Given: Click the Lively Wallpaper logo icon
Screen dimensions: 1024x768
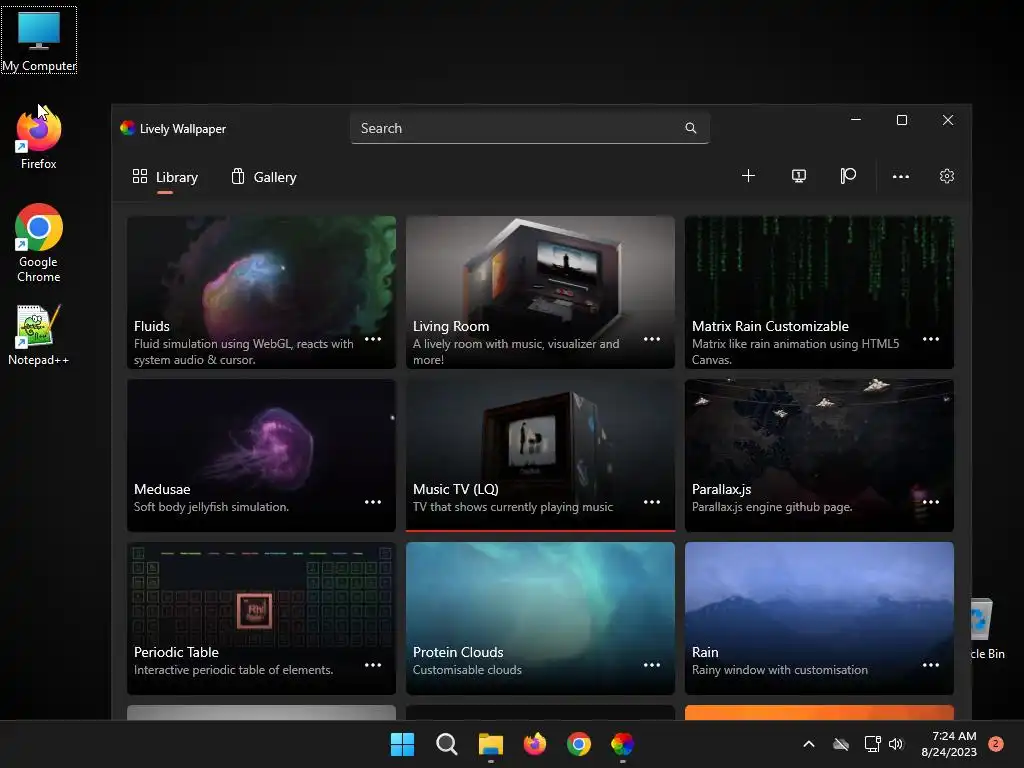Looking at the screenshot, I should tap(127, 128).
